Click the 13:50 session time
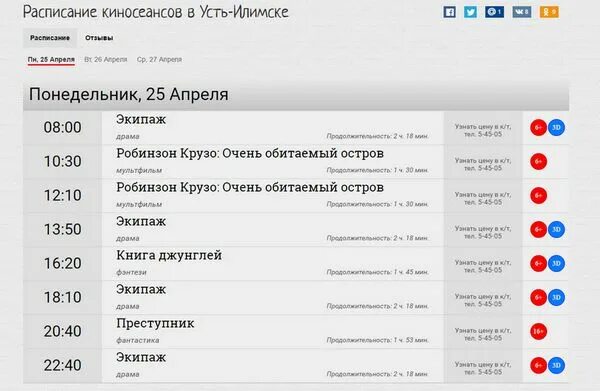600x391 pixels. 62,230
